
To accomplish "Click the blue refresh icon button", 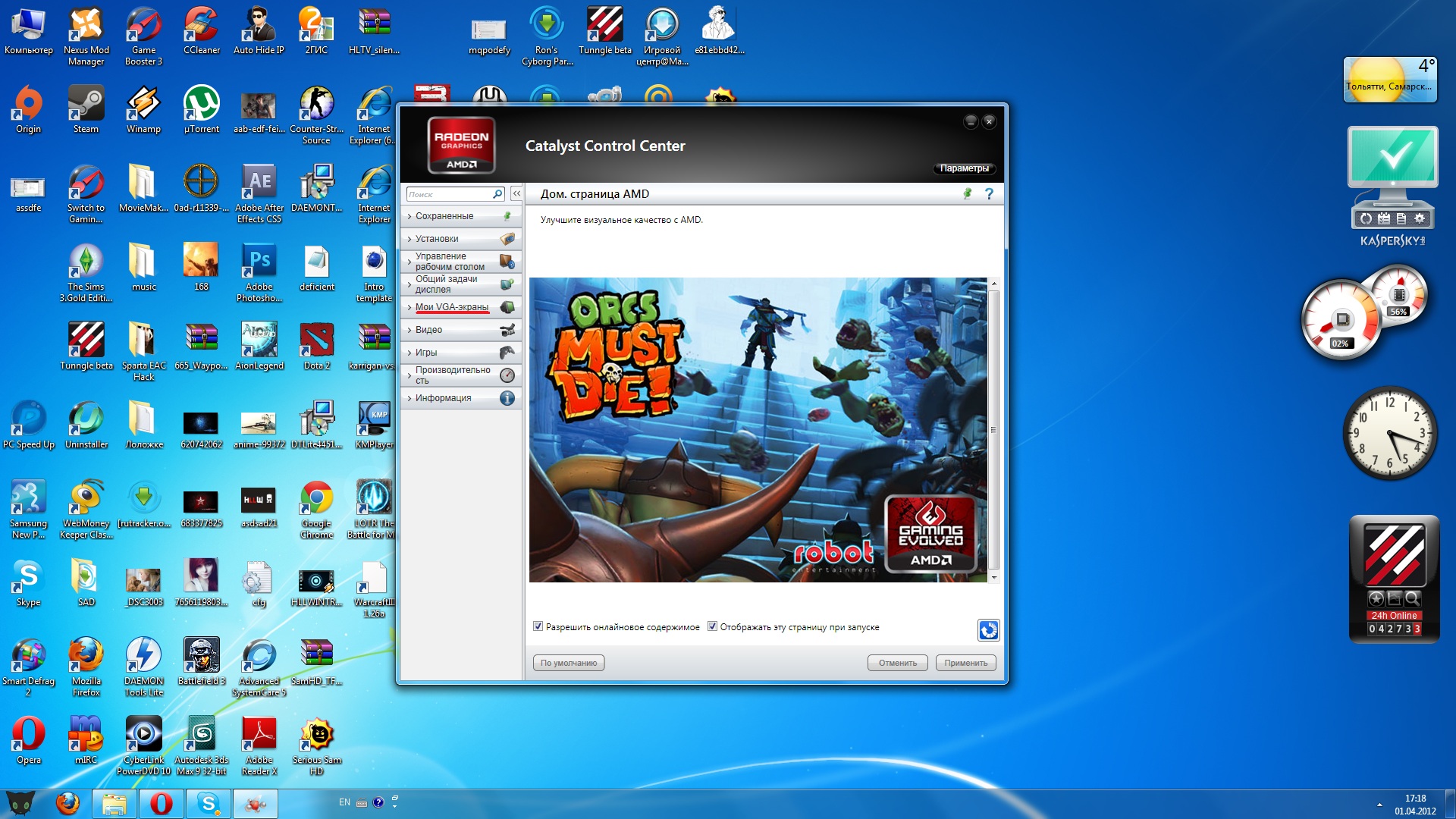I will pyautogui.click(x=988, y=630).
